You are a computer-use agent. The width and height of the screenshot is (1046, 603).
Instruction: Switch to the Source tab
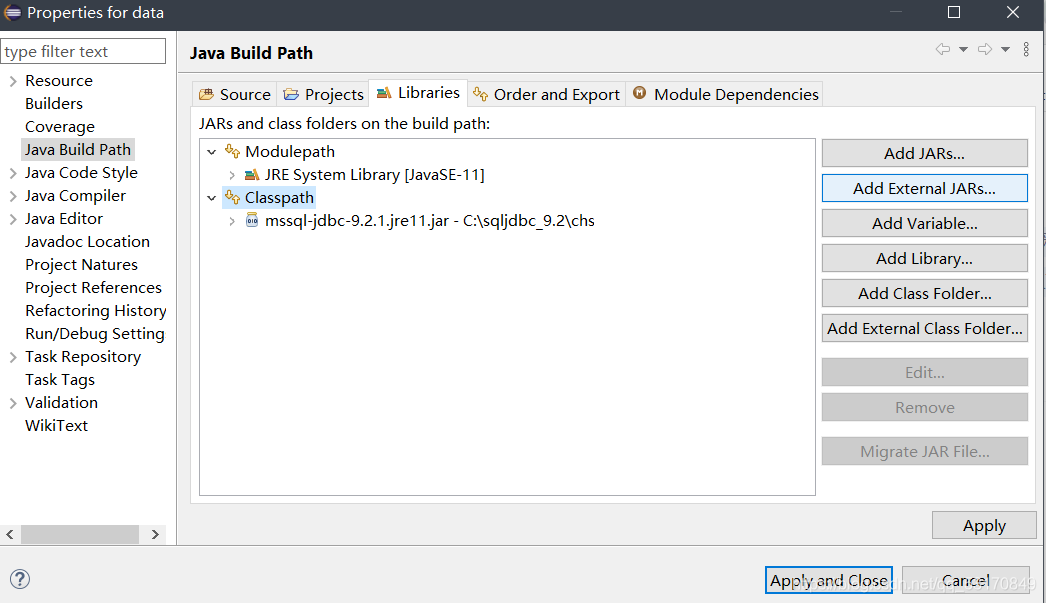pos(235,95)
